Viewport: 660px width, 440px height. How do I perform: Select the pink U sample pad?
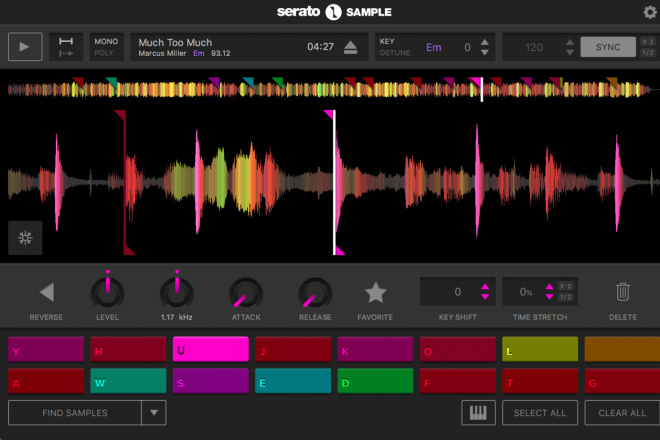tap(210, 349)
